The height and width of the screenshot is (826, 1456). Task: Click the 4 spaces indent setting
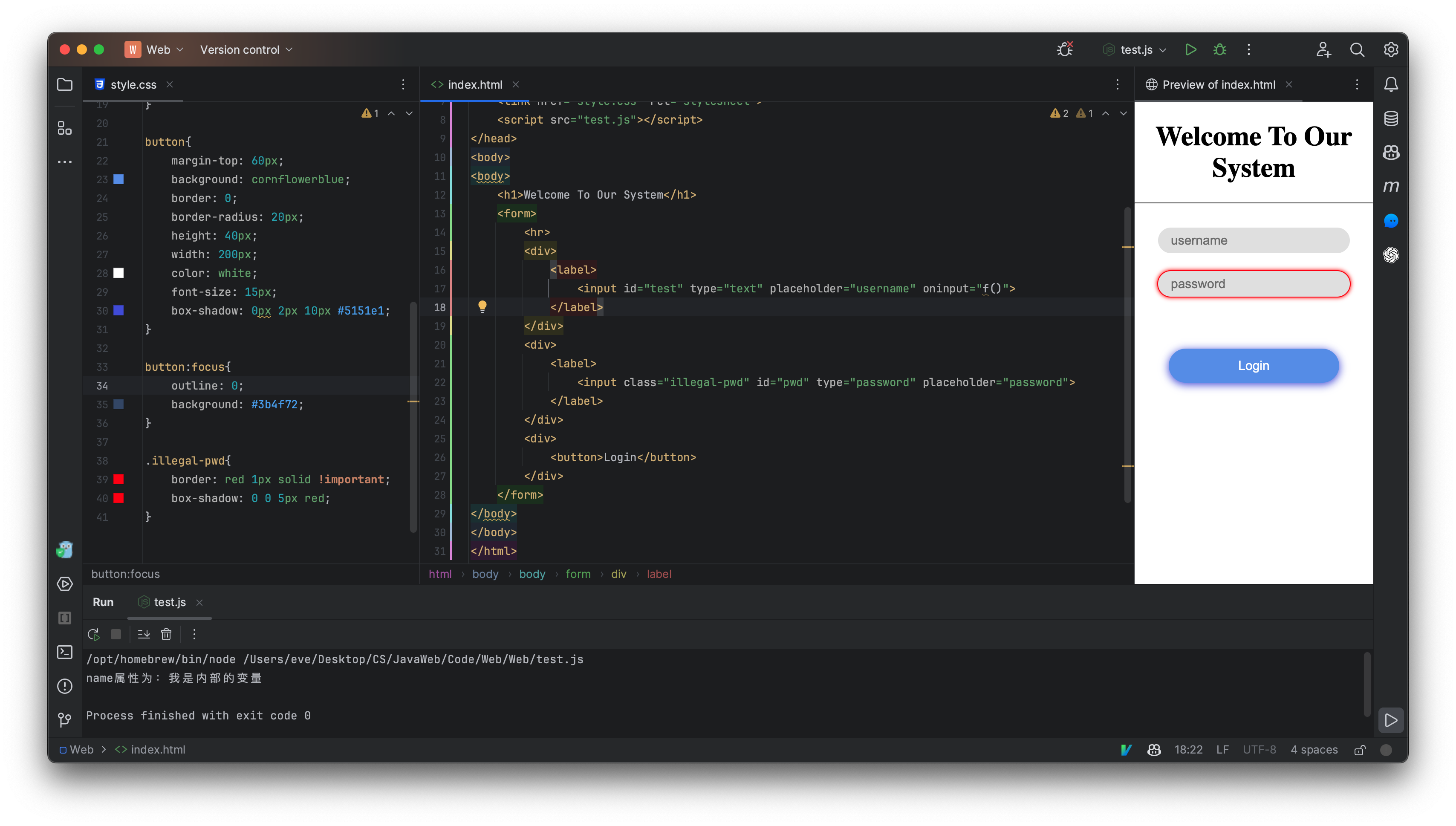pyautogui.click(x=1314, y=749)
